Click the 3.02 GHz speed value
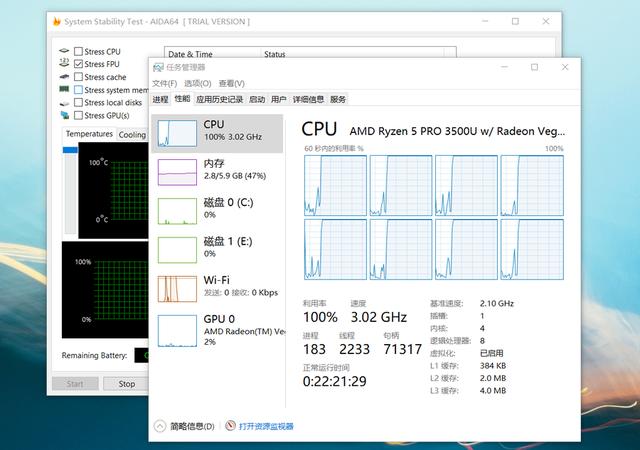The width and height of the screenshot is (640, 450). pyautogui.click(x=379, y=317)
